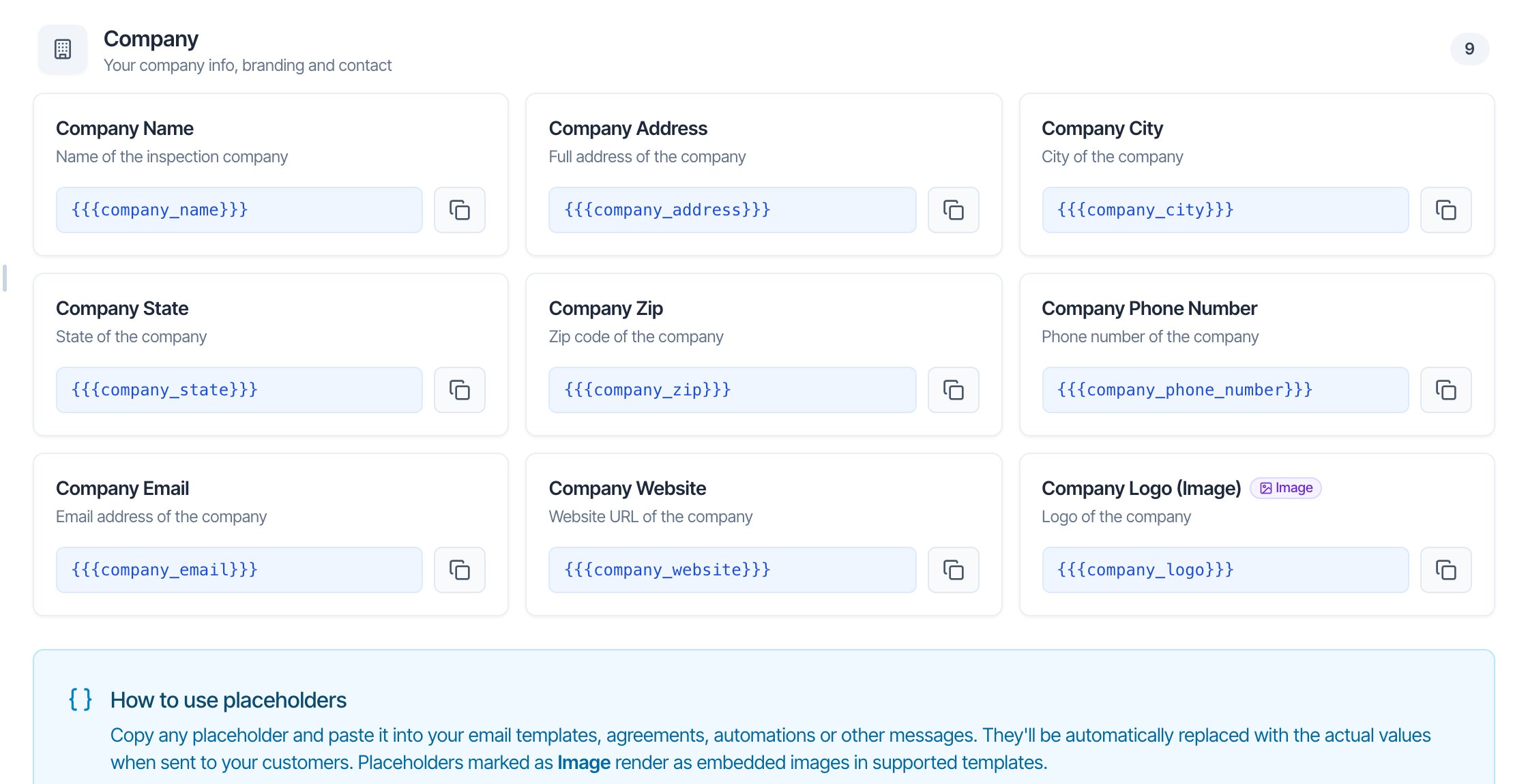Copy the company_state placeholder
1528x784 pixels.
[460, 390]
